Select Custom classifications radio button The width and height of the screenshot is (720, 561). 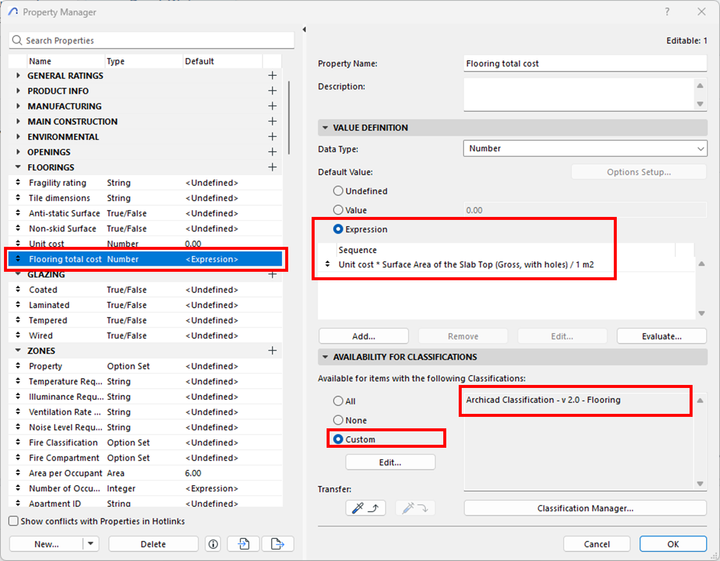coord(338,439)
